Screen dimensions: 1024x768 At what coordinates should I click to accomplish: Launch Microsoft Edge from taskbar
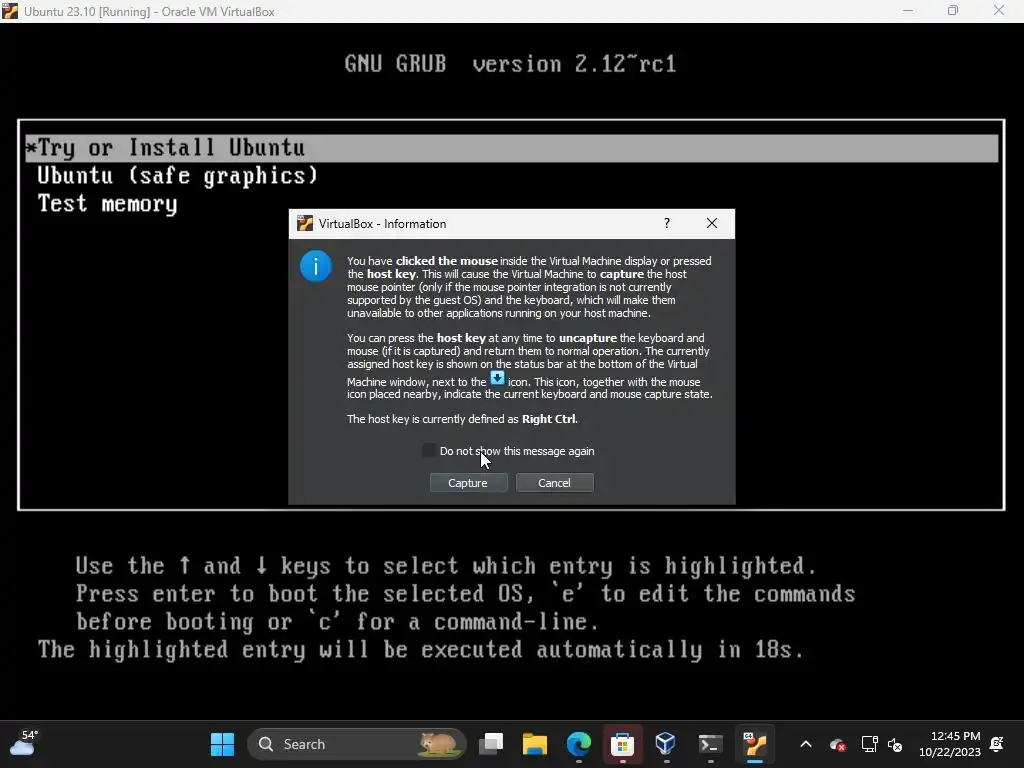click(x=579, y=744)
